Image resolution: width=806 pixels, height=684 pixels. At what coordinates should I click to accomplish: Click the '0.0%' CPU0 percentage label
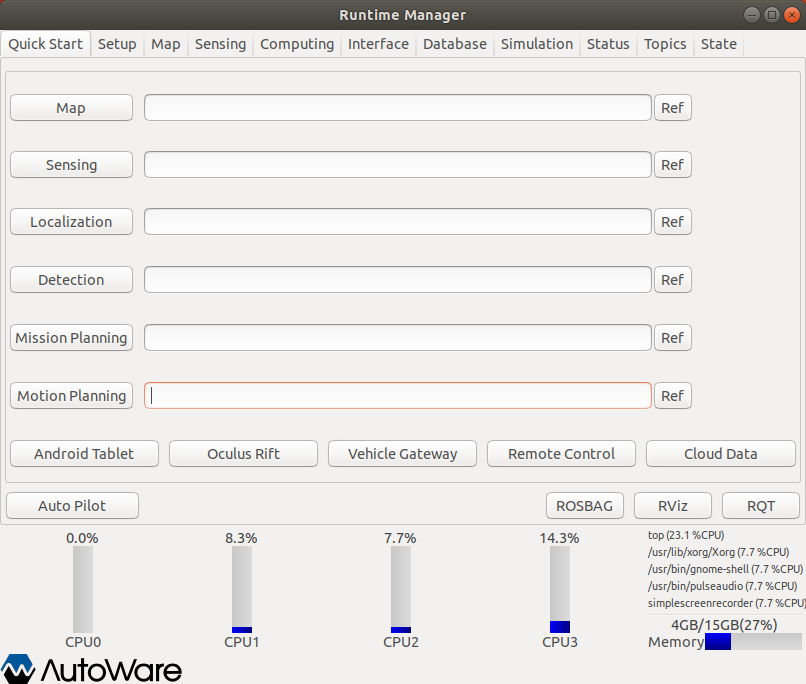82,539
